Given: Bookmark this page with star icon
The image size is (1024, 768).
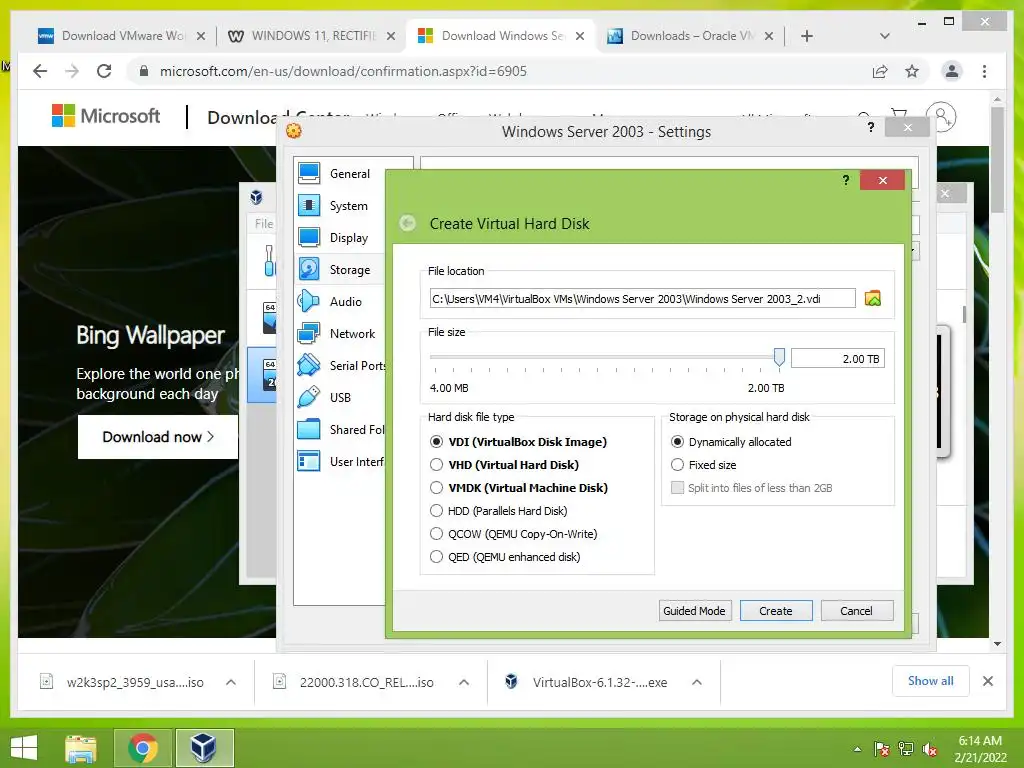Looking at the screenshot, I should (x=912, y=71).
